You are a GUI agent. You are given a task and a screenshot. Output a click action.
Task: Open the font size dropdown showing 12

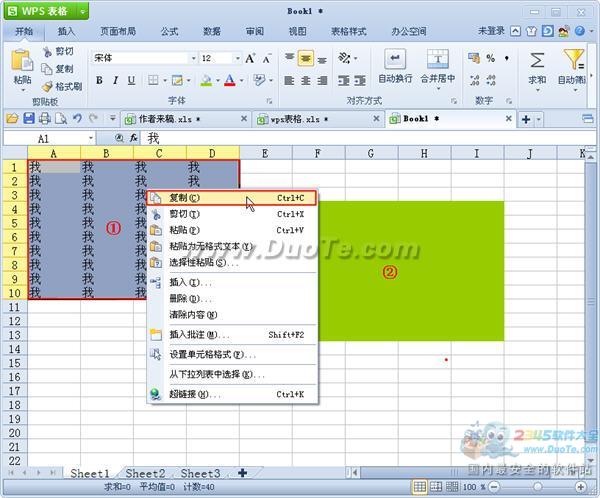[238, 58]
